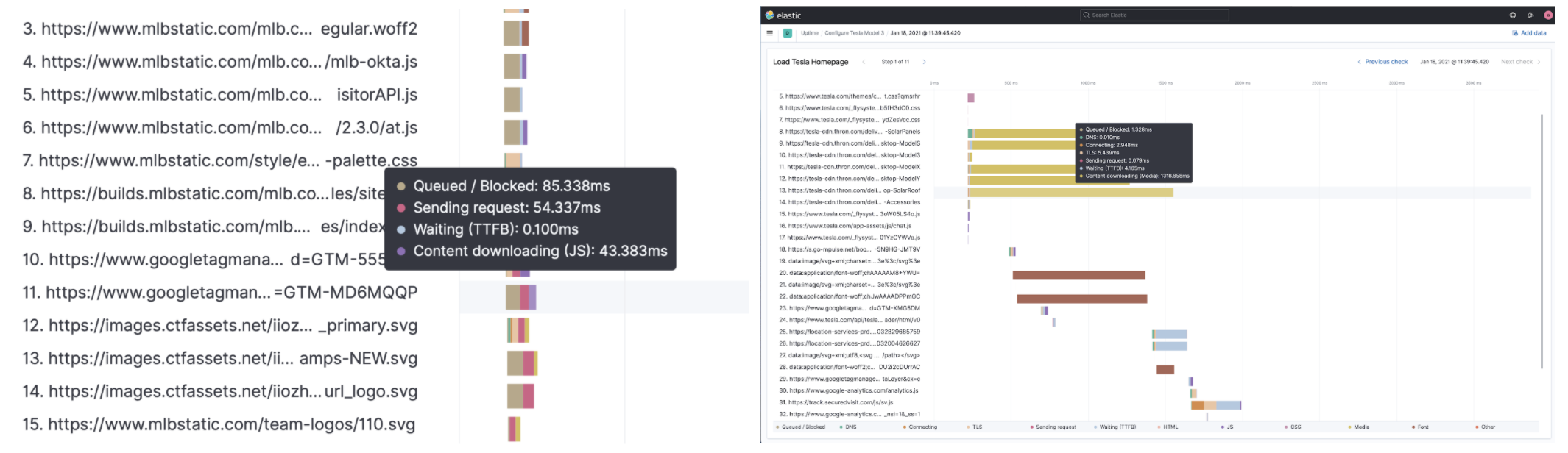Open the user avatar menu

click(1548, 15)
